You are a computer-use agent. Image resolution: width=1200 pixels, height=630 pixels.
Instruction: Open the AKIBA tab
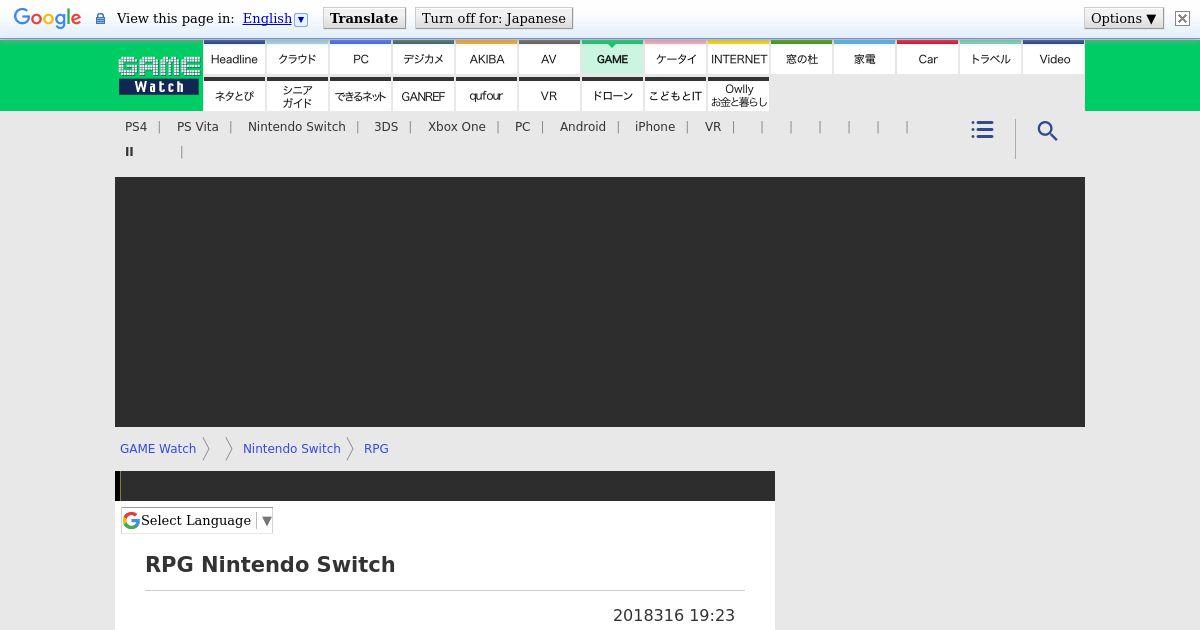[486, 58]
